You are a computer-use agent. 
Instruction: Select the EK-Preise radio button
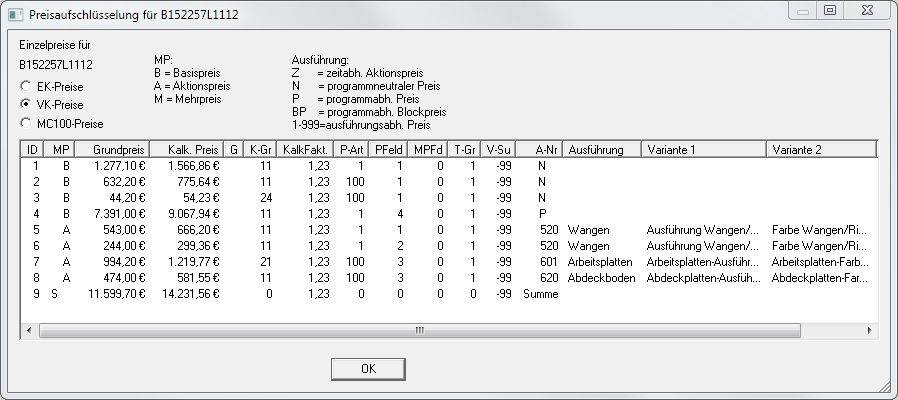[x=26, y=87]
